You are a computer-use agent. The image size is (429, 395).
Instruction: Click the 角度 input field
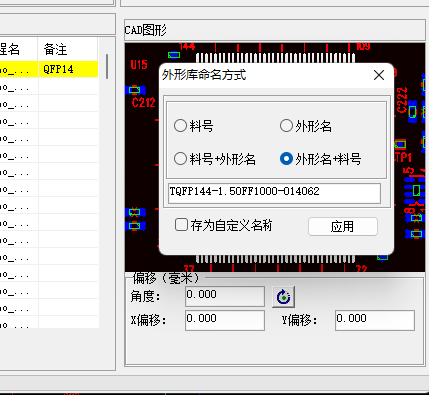(x=225, y=296)
